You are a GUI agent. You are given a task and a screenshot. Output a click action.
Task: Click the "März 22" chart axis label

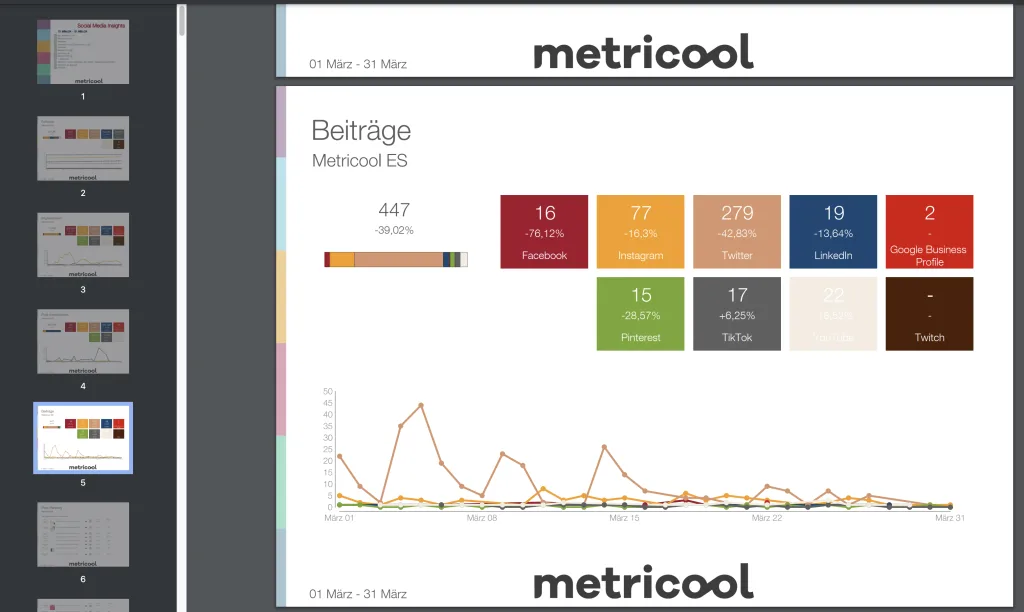(x=767, y=518)
